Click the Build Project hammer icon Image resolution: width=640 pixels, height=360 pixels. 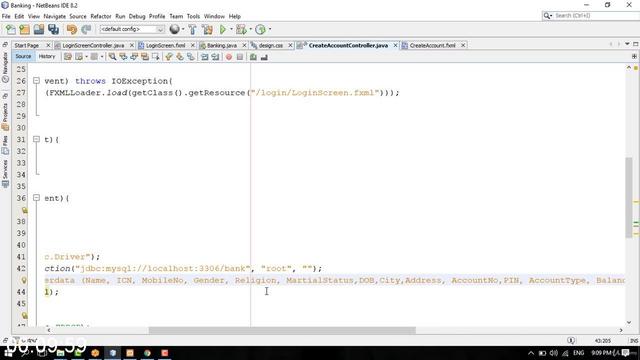192,29
